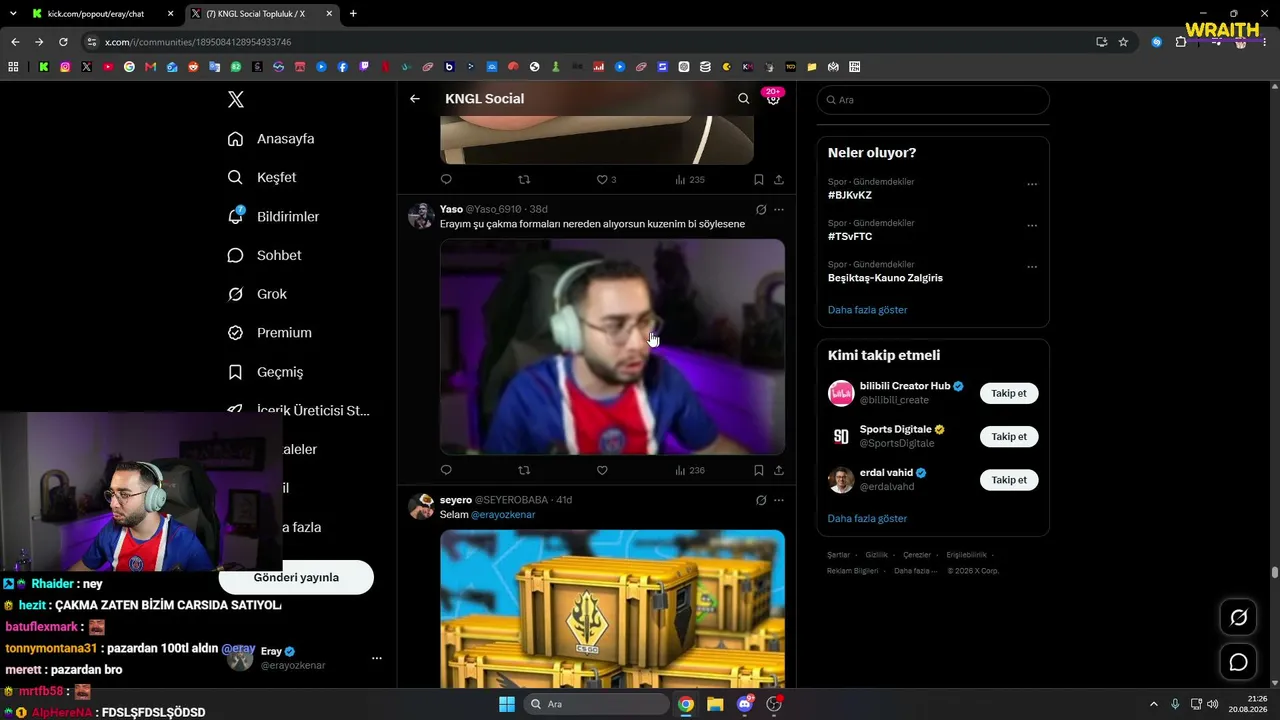Reply to the post with 235 views

(x=446, y=180)
